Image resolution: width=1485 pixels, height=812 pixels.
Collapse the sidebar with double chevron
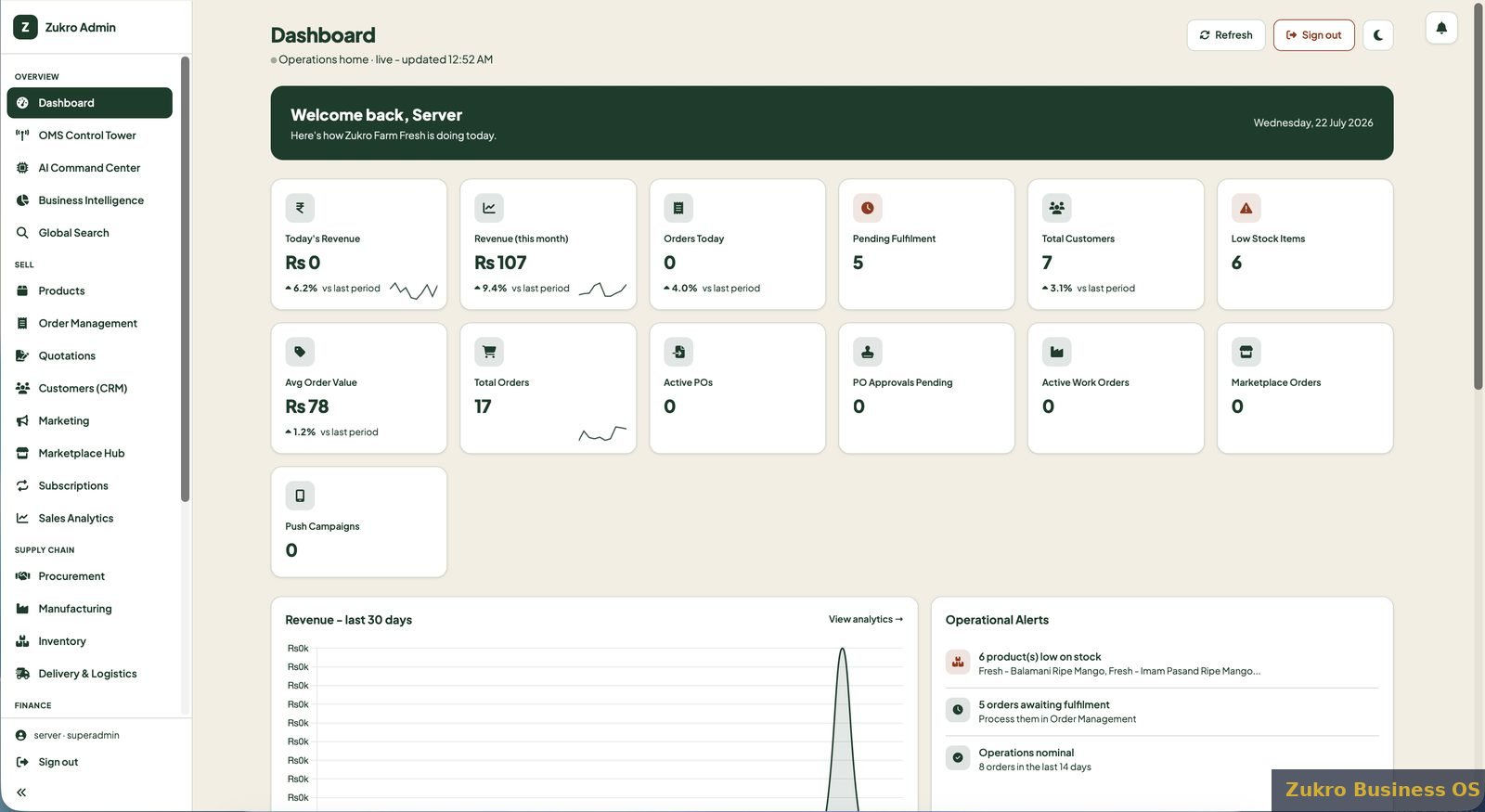click(21, 793)
